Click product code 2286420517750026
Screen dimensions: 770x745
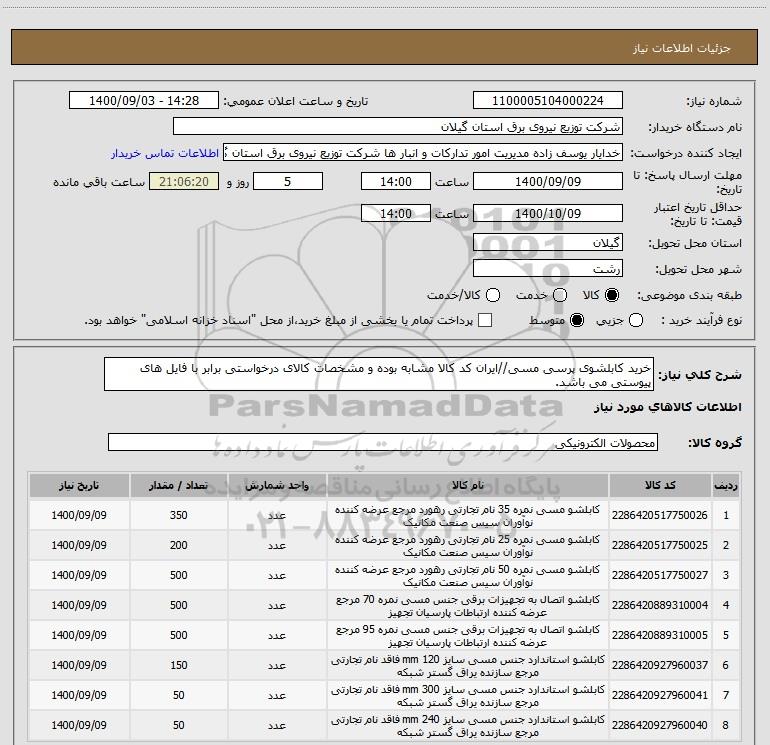[660, 516]
